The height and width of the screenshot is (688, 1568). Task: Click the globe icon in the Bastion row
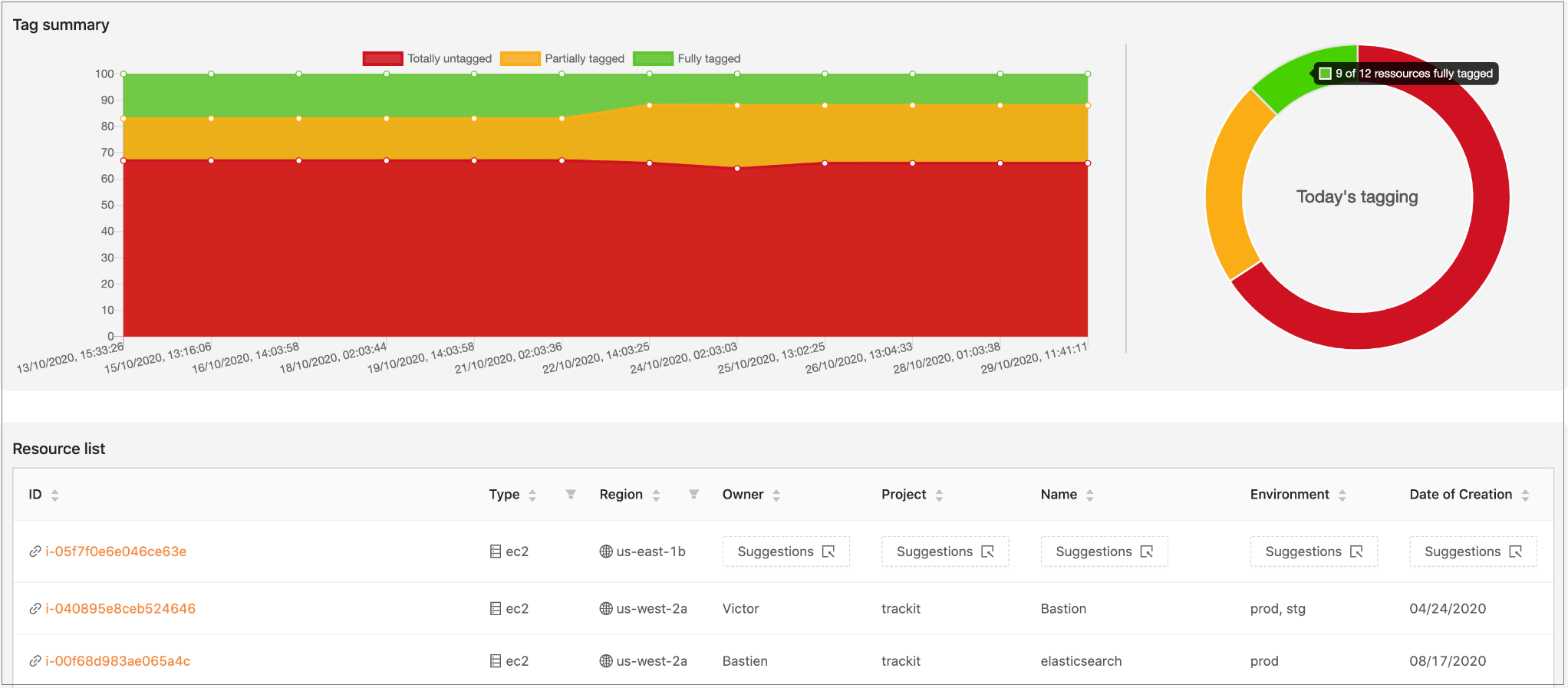[606, 609]
